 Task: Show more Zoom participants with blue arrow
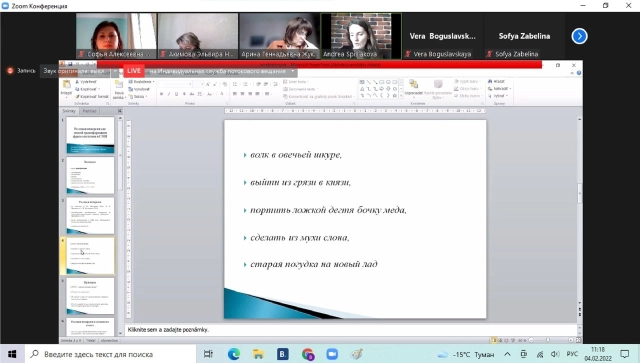[579, 36]
